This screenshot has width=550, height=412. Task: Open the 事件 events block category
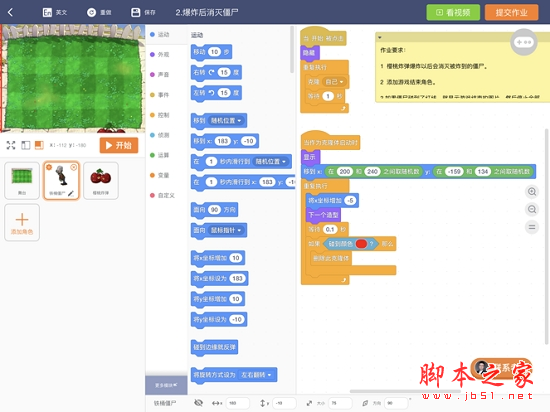[160, 95]
